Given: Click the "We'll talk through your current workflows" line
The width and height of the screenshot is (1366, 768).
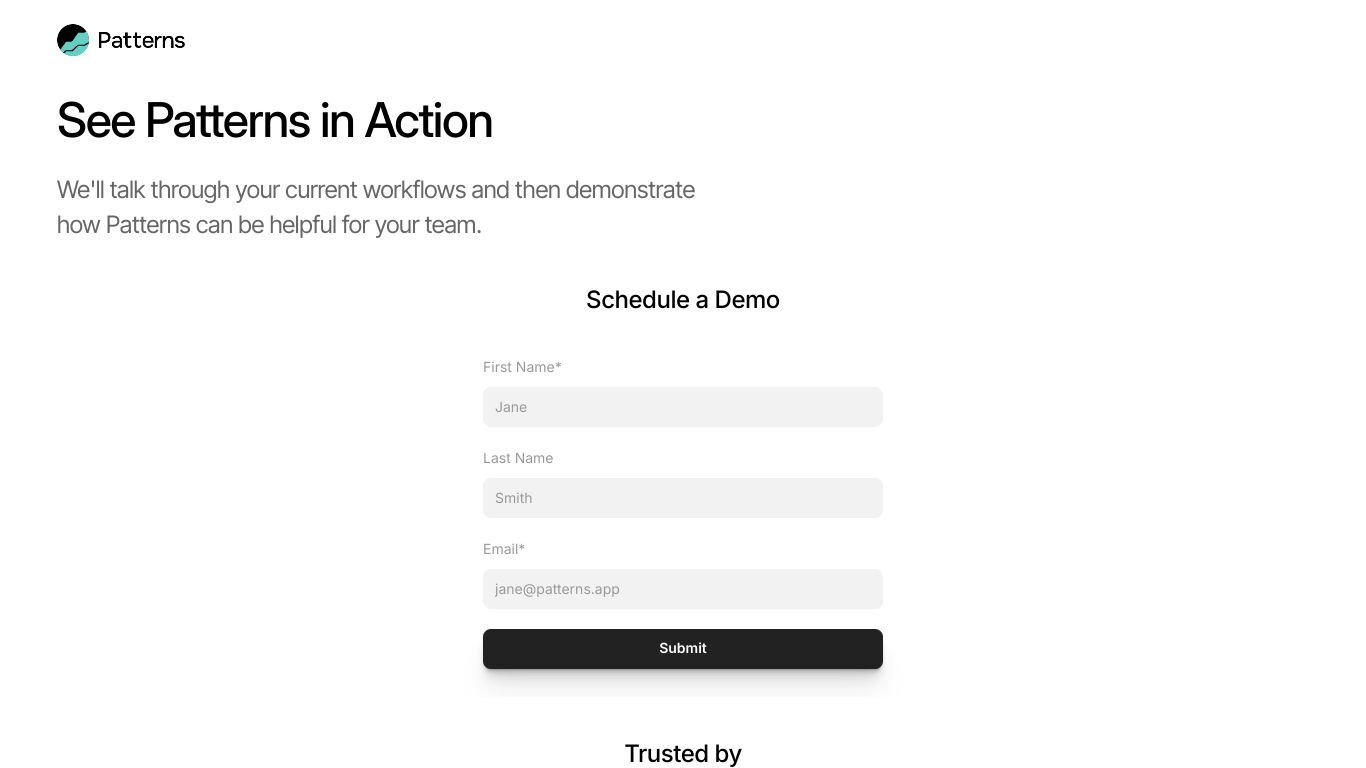Looking at the screenshot, I should coord(376,190).
